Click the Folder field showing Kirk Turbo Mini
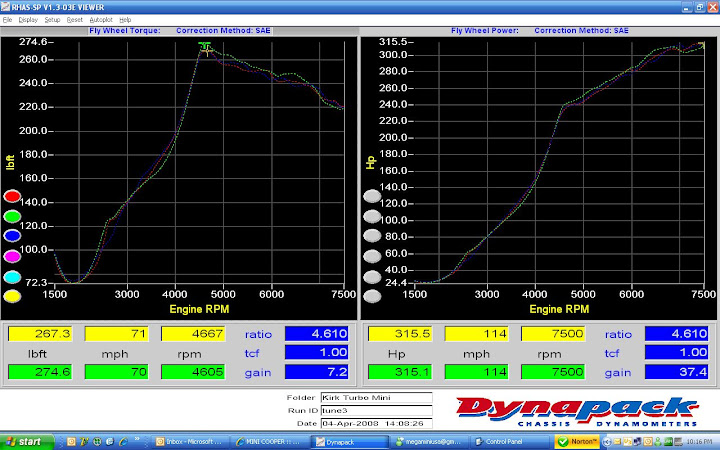 (x=376, y=398)
